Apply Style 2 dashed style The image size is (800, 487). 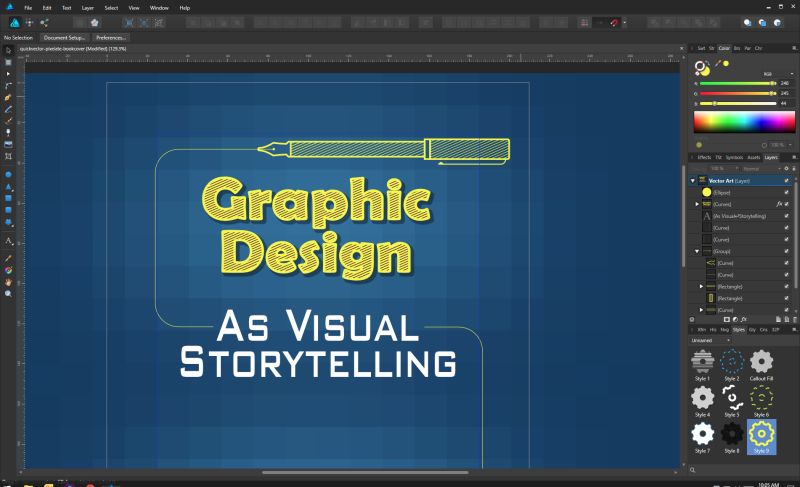point(732,365)
